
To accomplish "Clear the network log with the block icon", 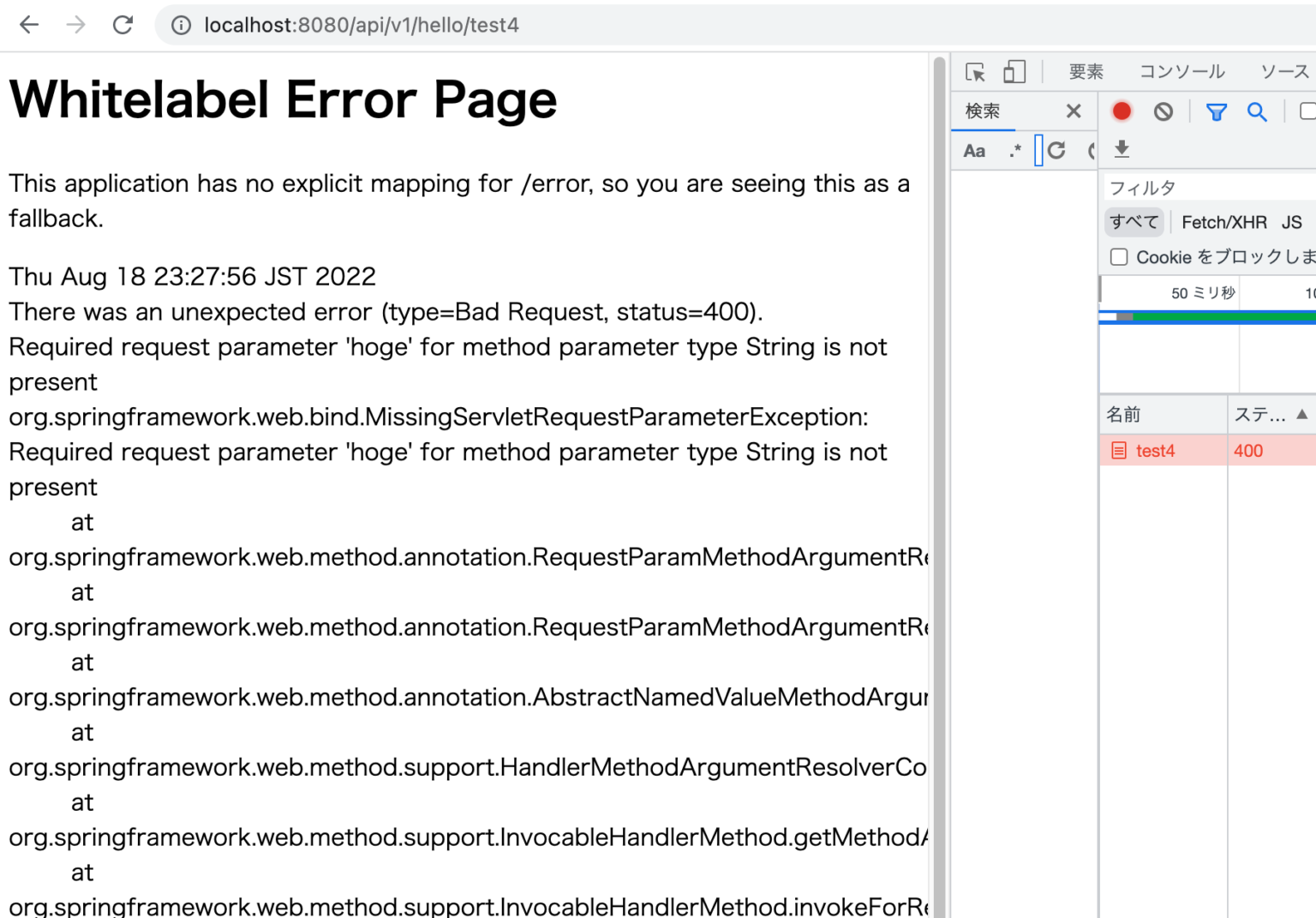I will point(1163,111).
